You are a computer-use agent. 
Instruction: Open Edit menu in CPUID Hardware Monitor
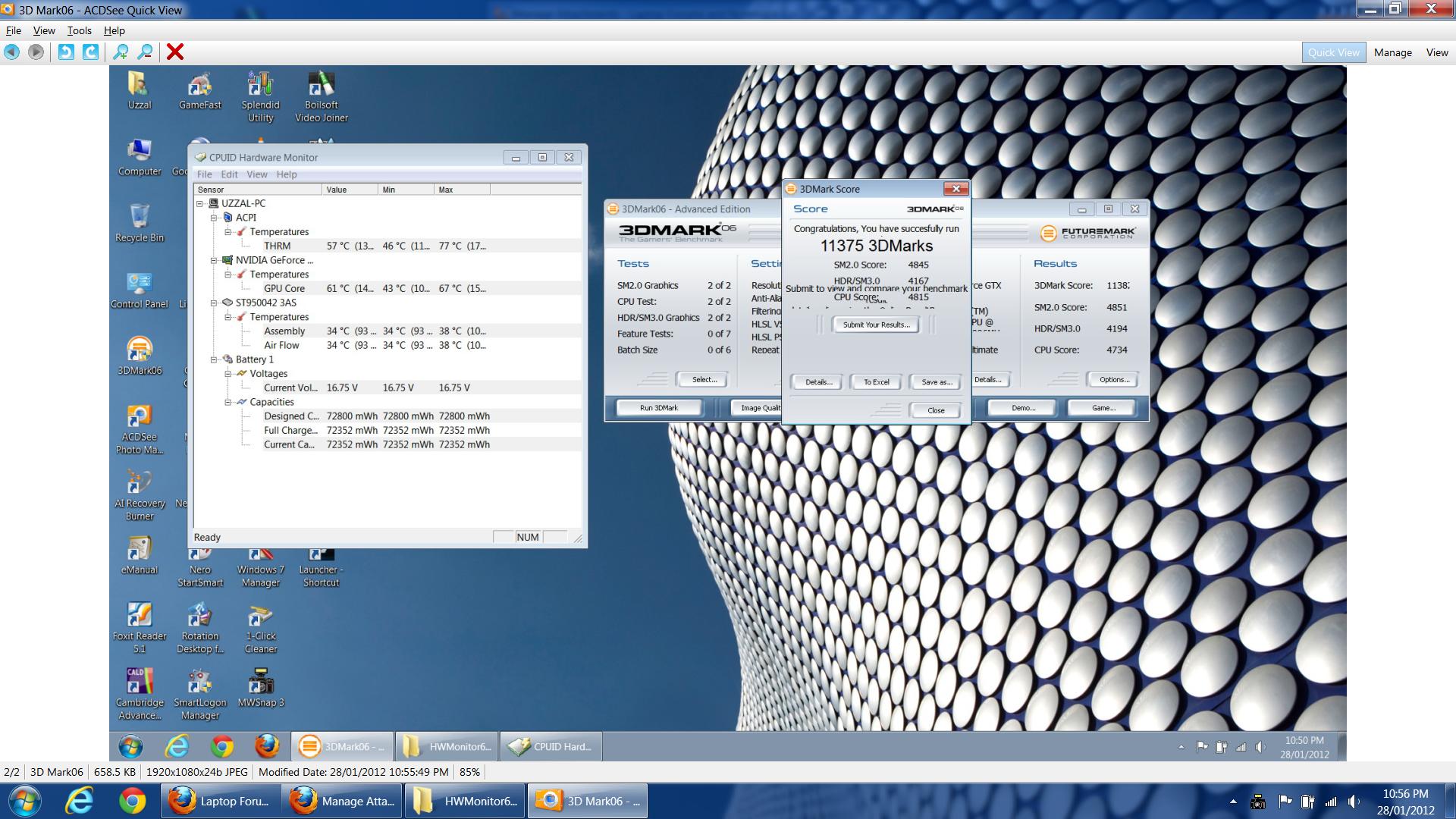tap(229, 174)
